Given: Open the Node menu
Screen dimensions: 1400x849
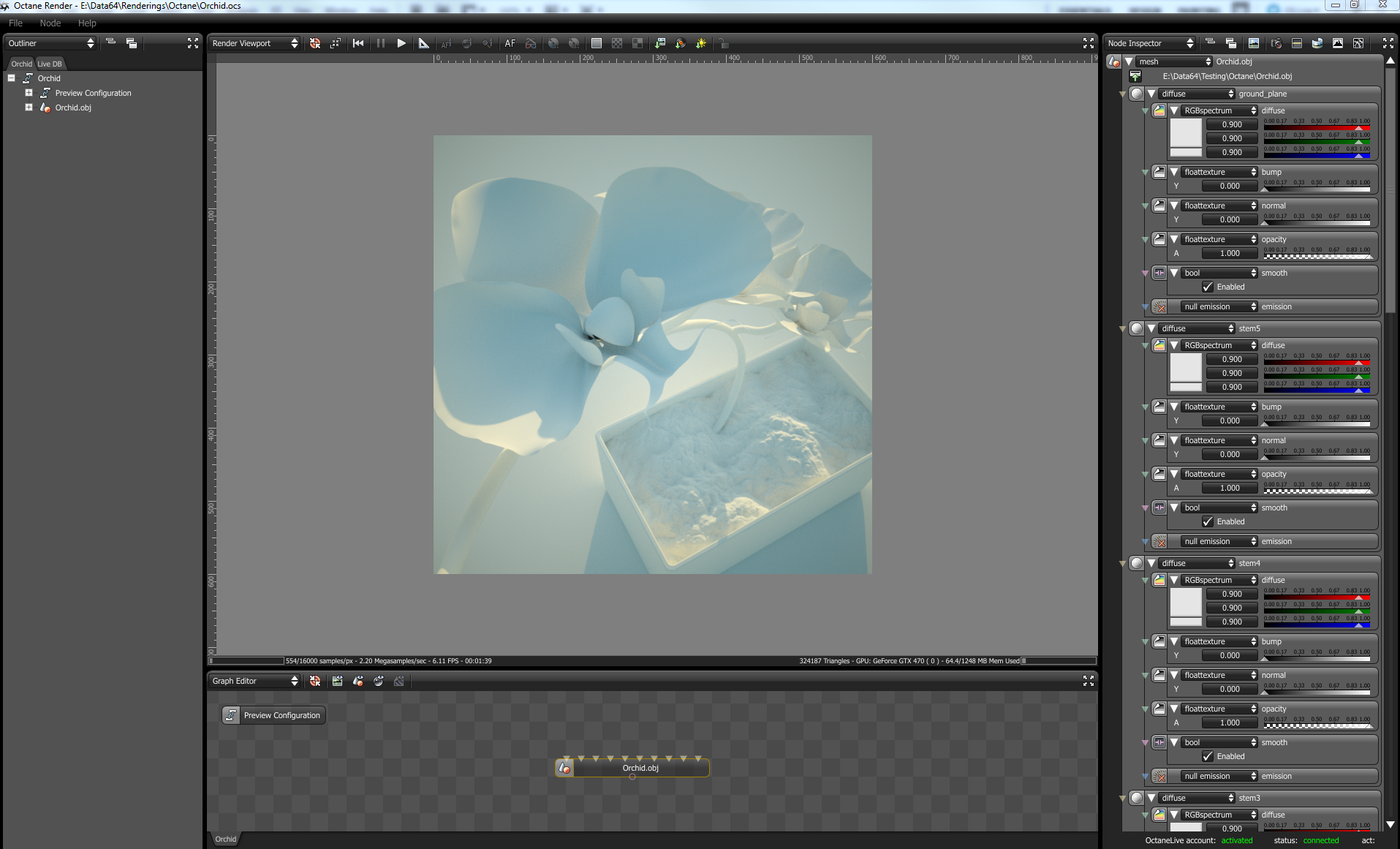Looking at the screenshot, I should tap(50, 23).
